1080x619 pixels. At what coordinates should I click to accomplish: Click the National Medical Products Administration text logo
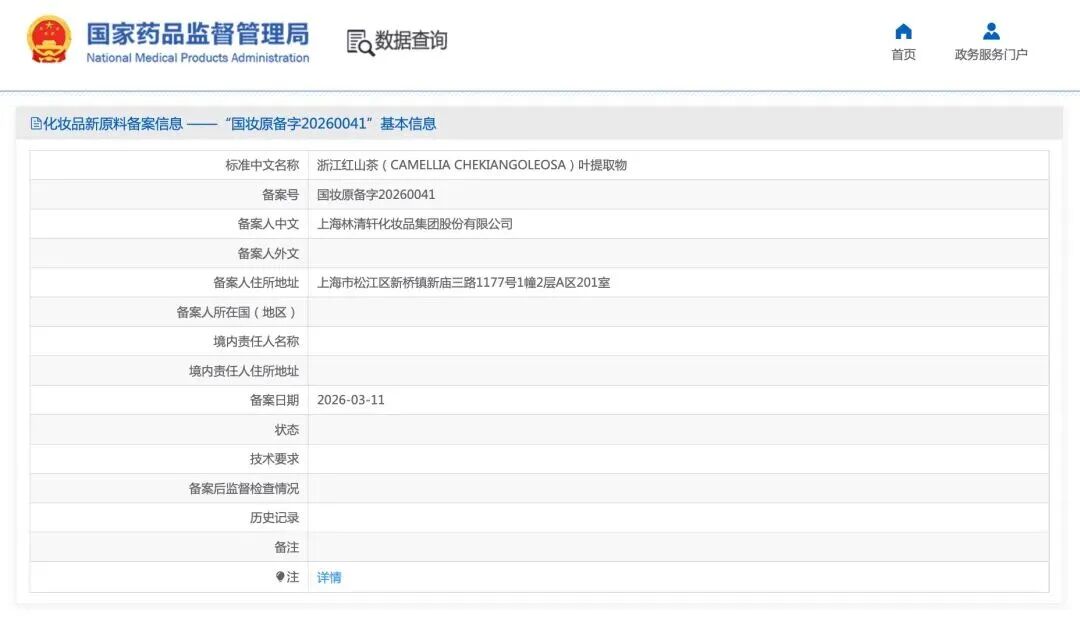pos(199,58)
